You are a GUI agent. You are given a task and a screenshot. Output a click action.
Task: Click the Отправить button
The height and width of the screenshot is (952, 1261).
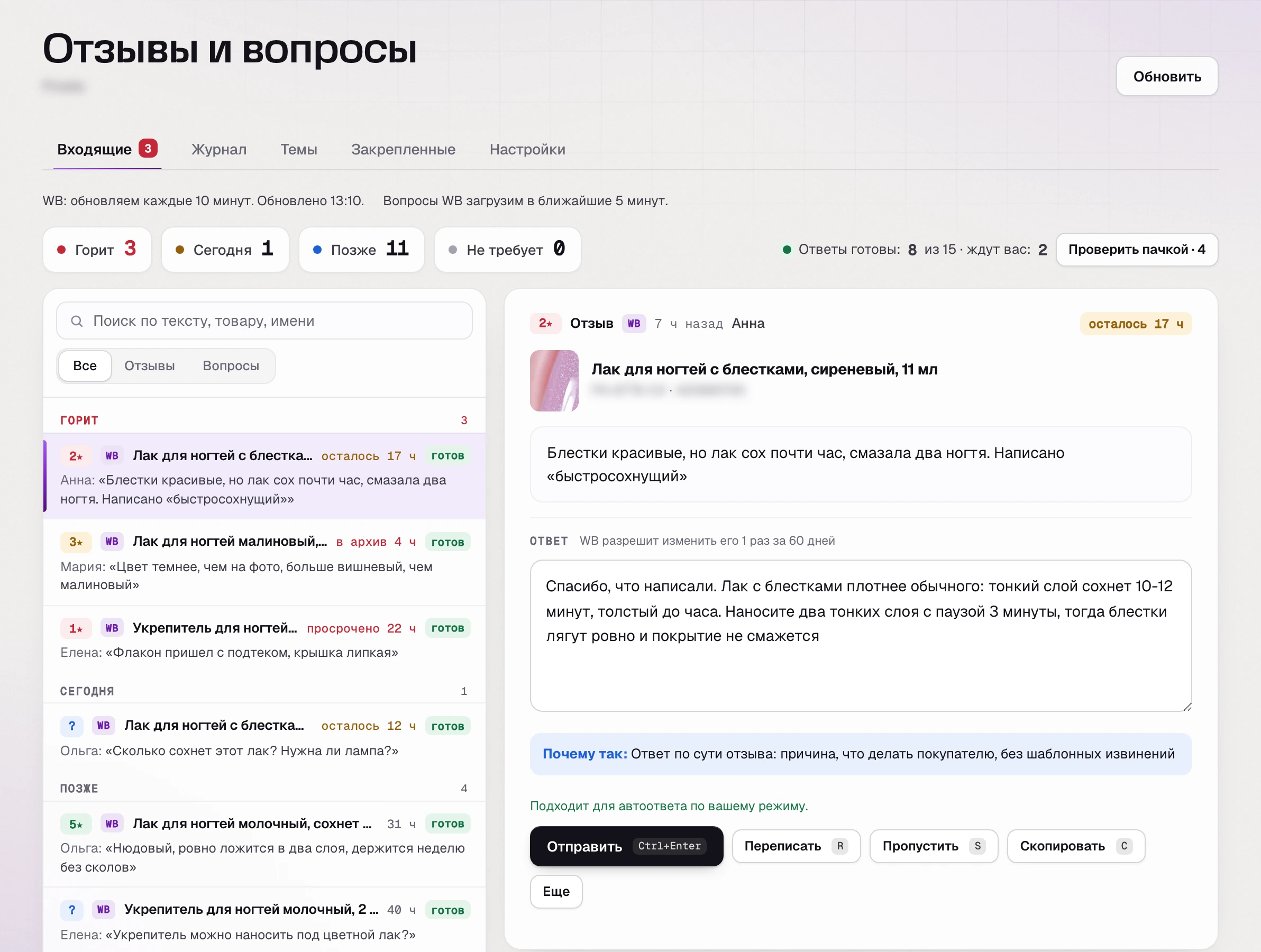626,847
